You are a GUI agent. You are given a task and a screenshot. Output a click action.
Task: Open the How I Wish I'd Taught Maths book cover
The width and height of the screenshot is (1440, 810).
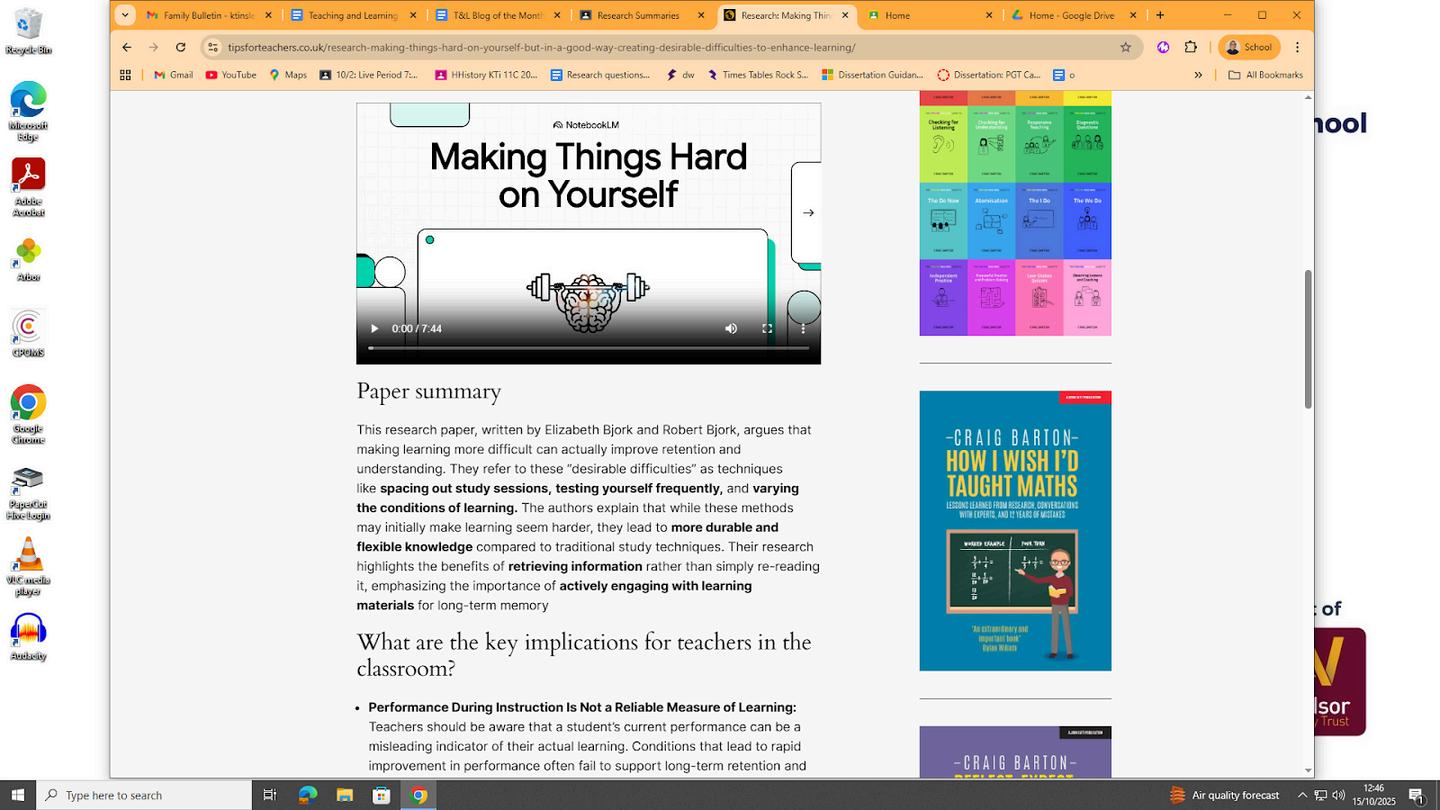click(1015, 531)
